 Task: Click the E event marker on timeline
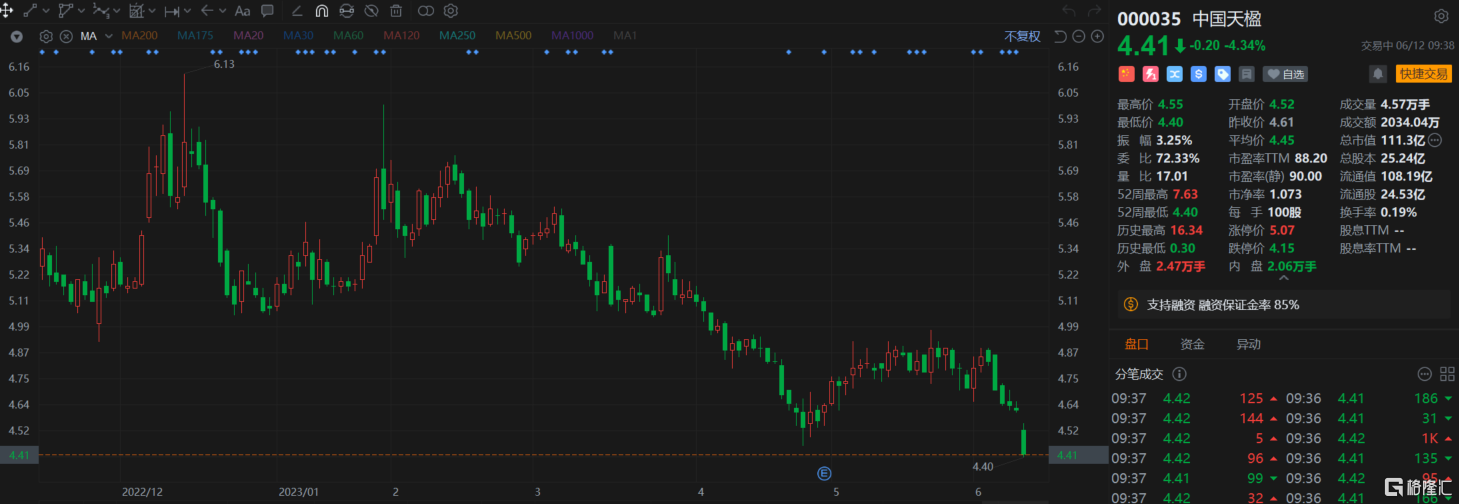point(825,472)
